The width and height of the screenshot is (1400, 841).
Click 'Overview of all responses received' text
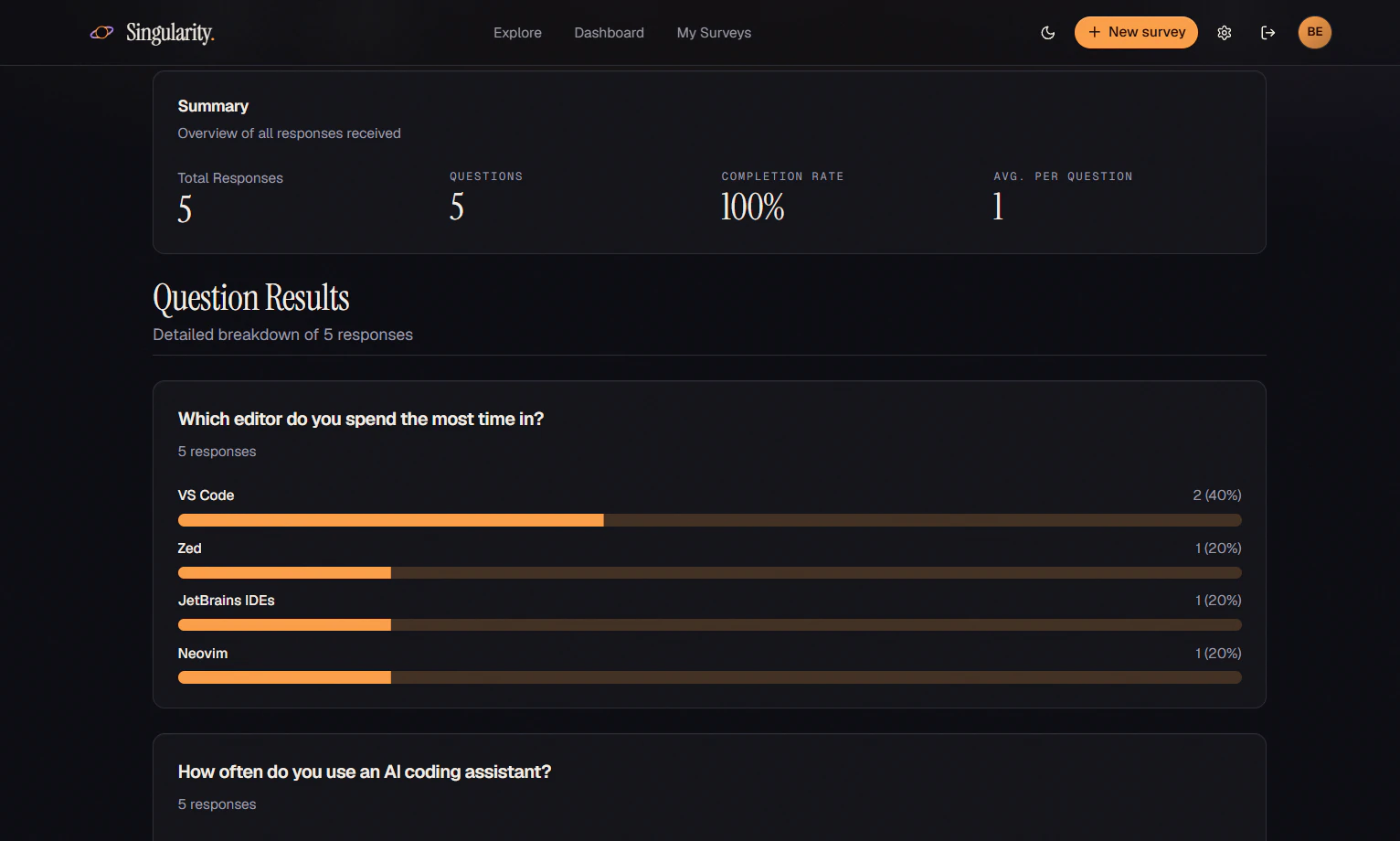click(289, 133)
